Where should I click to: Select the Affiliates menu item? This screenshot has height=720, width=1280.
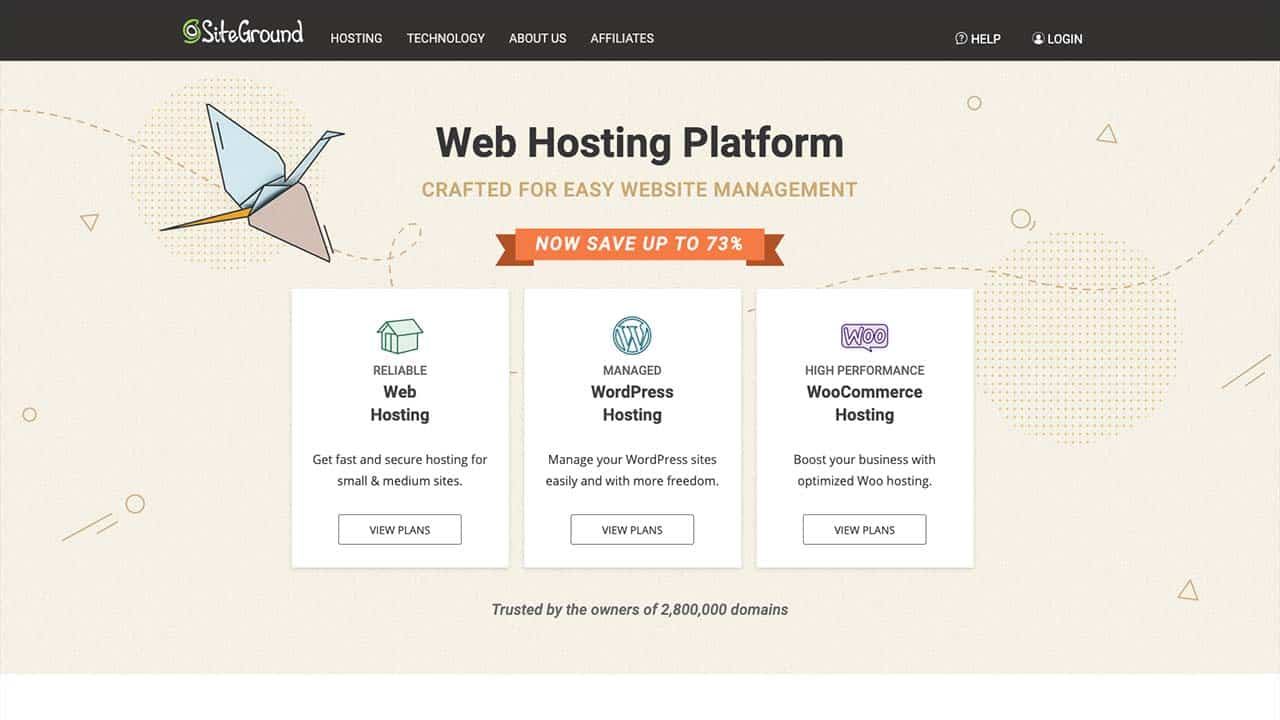point(622,38)
